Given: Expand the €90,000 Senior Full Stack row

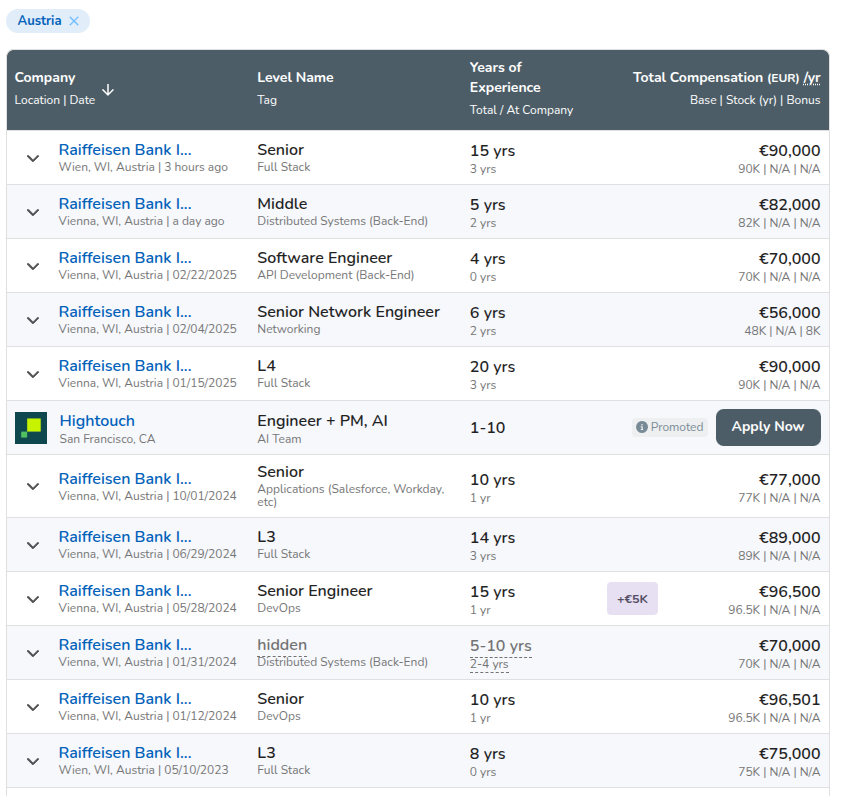Looking at the screenshot, I should click(33, 158).
